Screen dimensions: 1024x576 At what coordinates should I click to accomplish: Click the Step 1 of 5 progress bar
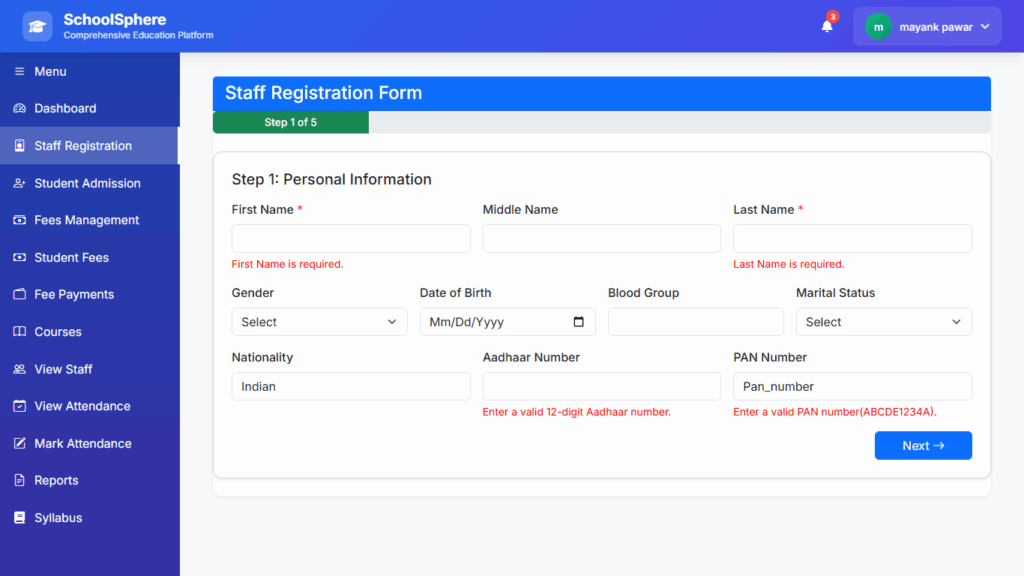tap(290, 123)
